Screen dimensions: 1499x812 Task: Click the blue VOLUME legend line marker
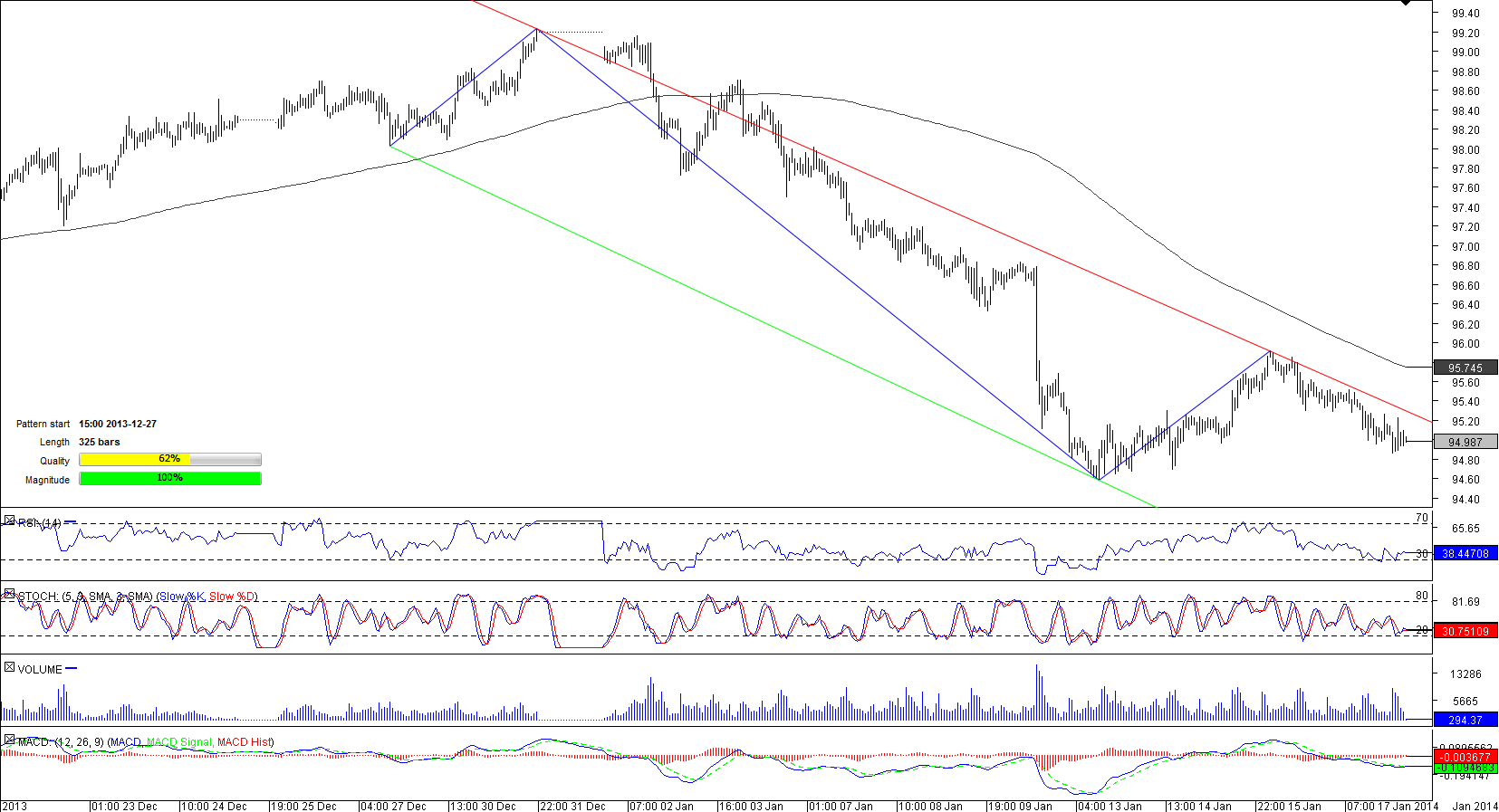coord(72,668)
